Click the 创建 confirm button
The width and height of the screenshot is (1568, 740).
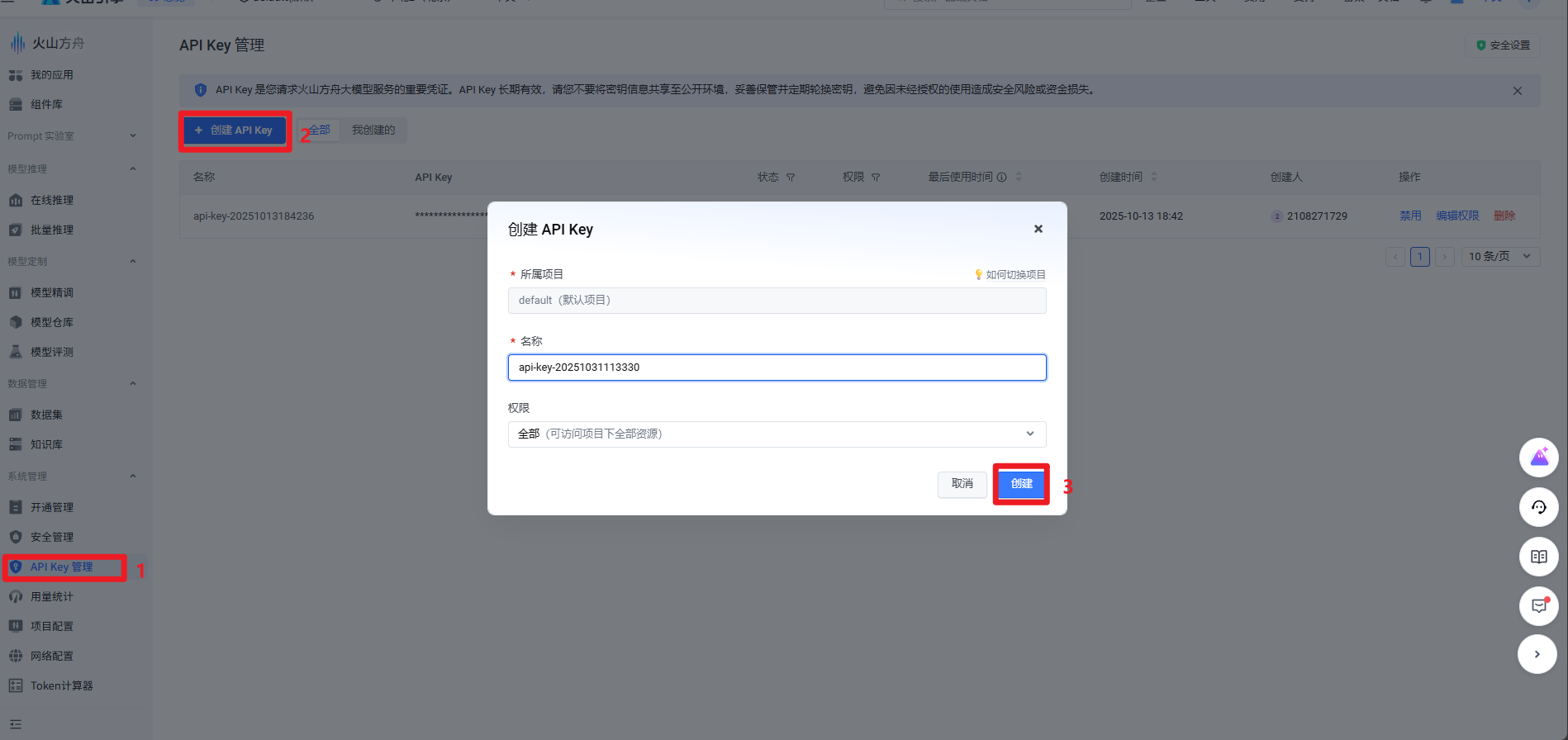click(x=1021, y=484)
